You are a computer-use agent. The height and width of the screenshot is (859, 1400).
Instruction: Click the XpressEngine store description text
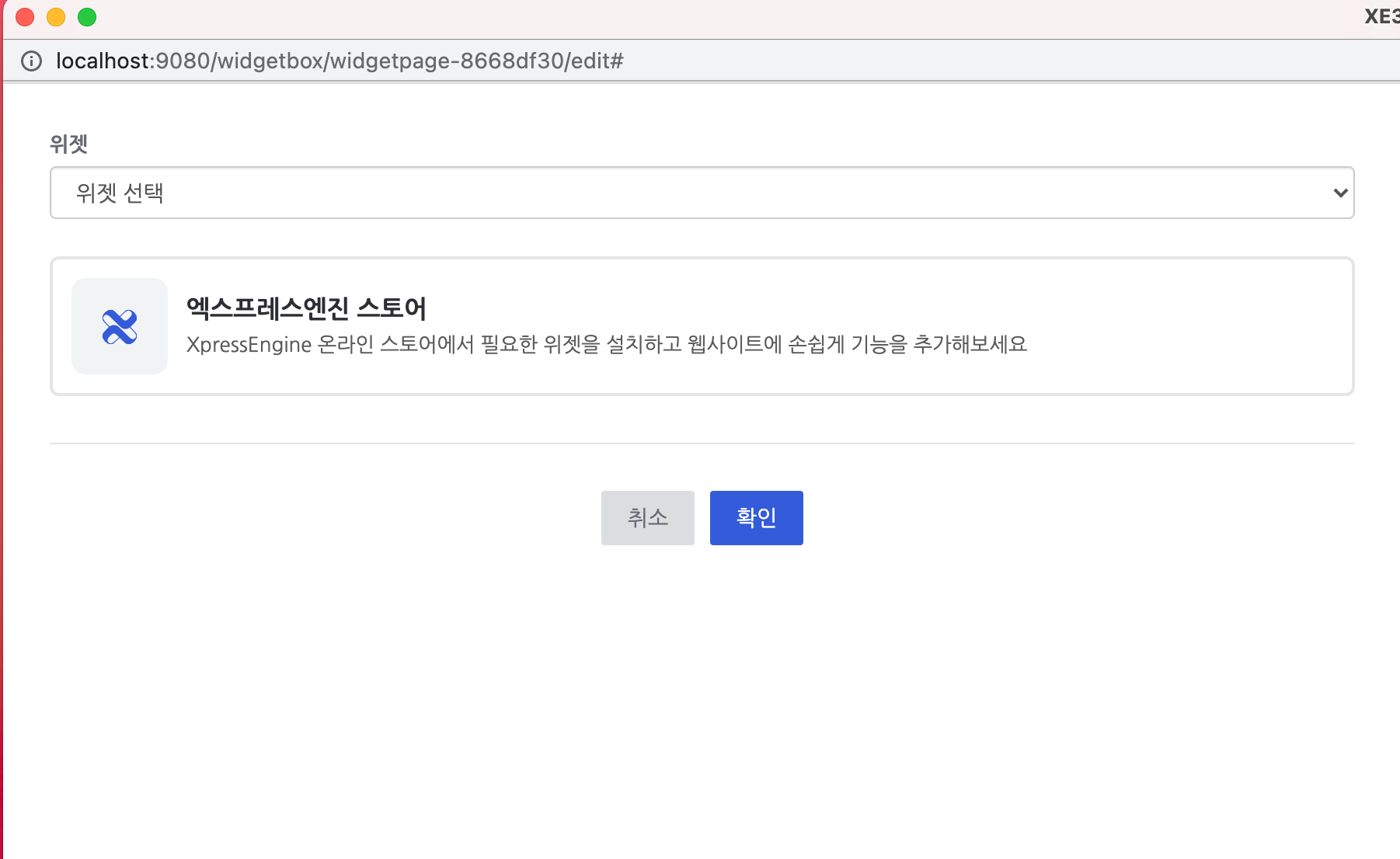(607, 344)
